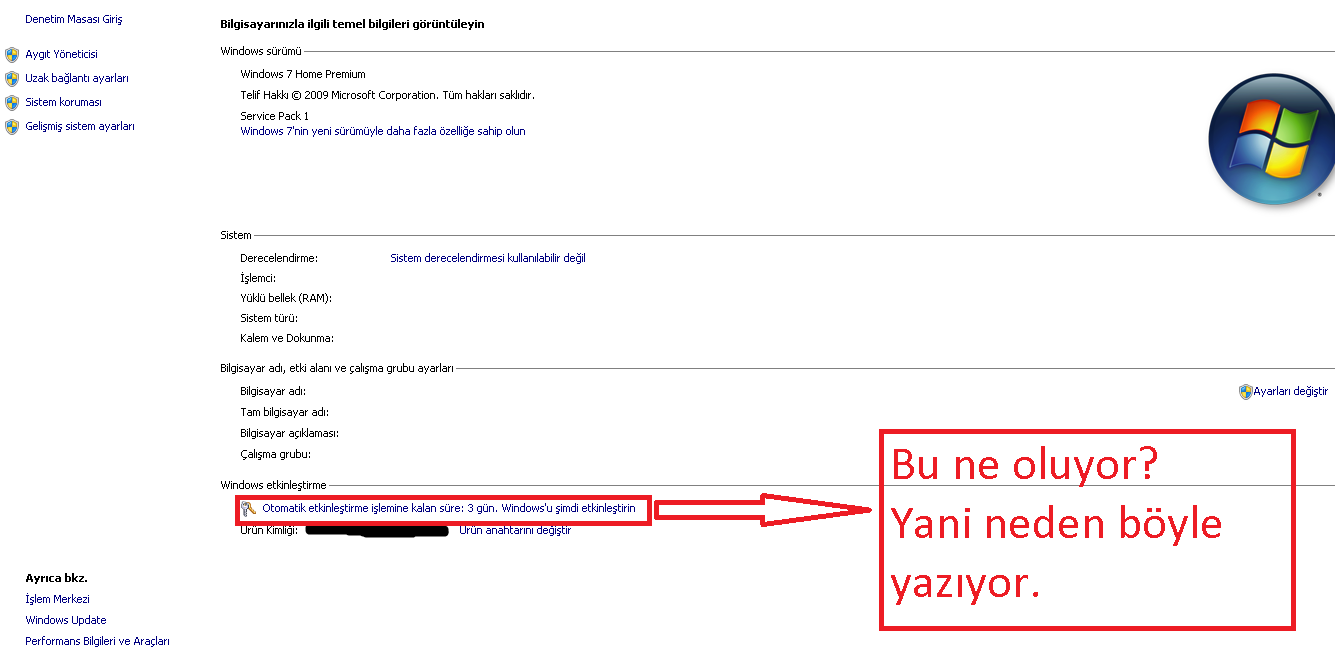Open Gelişmiş sistem ayarları link

[80, 127]
